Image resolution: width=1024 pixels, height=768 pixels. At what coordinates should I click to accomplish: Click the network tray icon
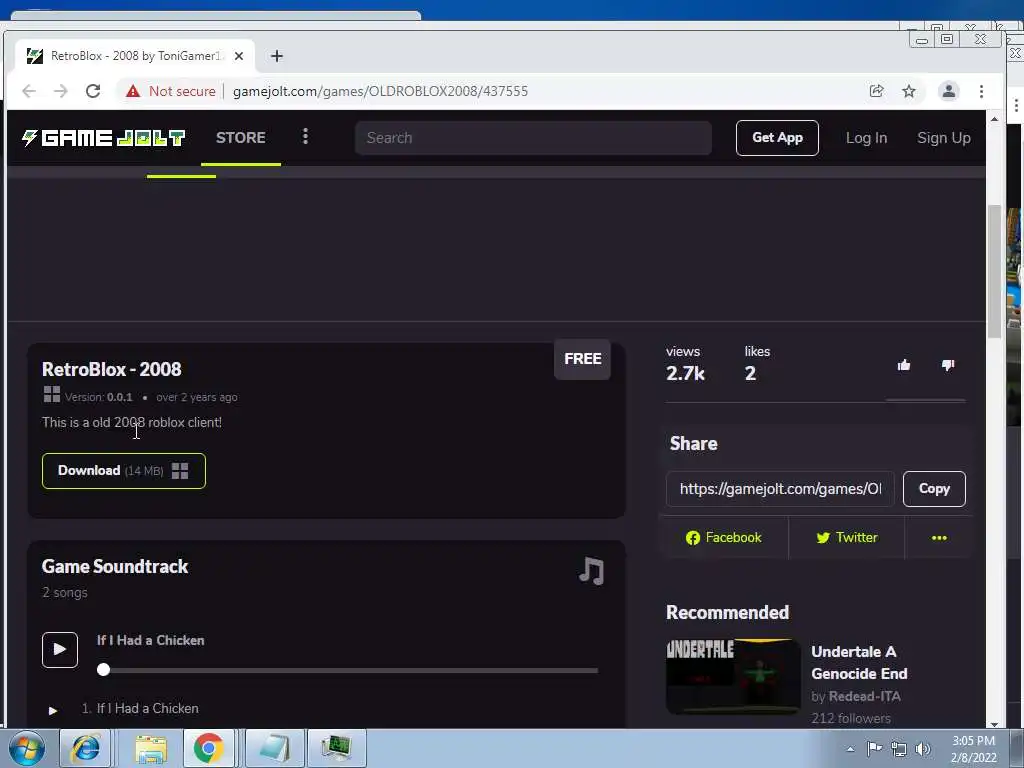click(899, 749)
